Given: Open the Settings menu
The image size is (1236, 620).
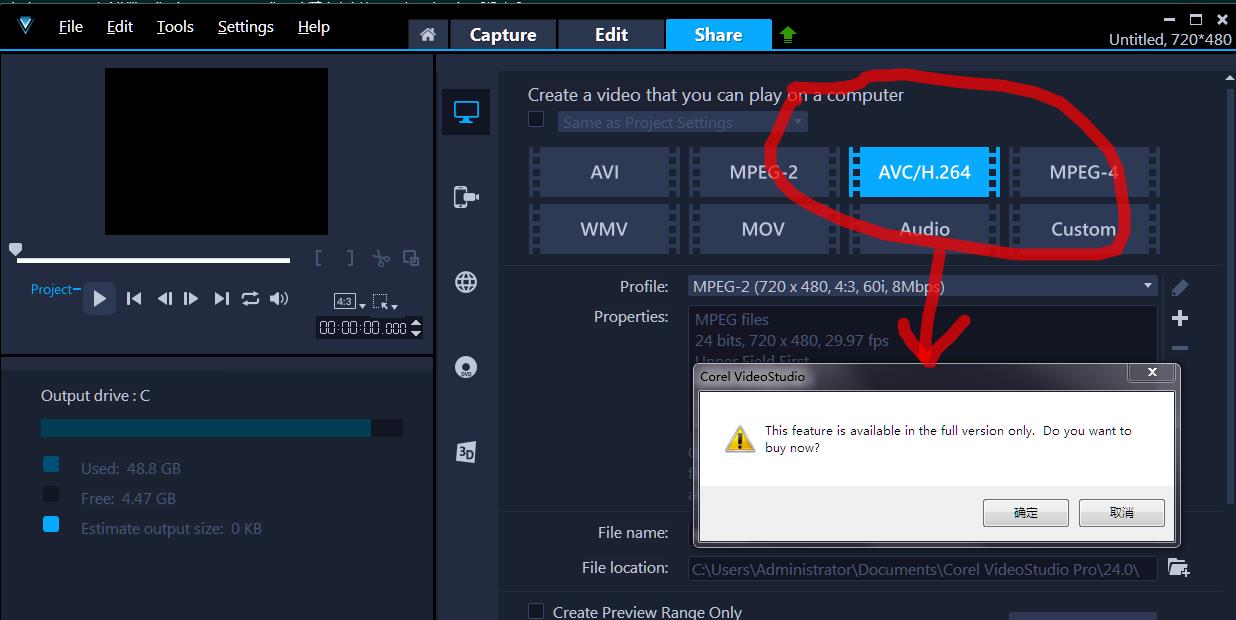Looking at the screenshot, I should point(246,26).
